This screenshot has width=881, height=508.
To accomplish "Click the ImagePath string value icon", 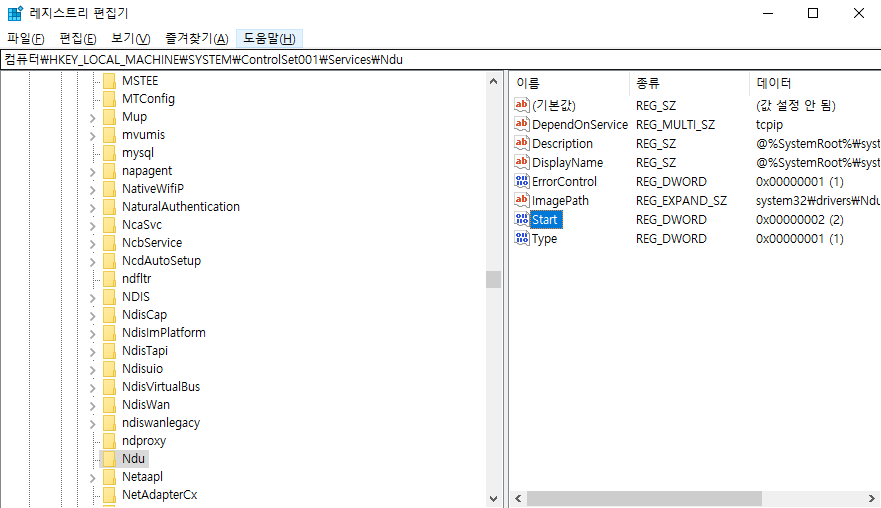I will [521, 201].
